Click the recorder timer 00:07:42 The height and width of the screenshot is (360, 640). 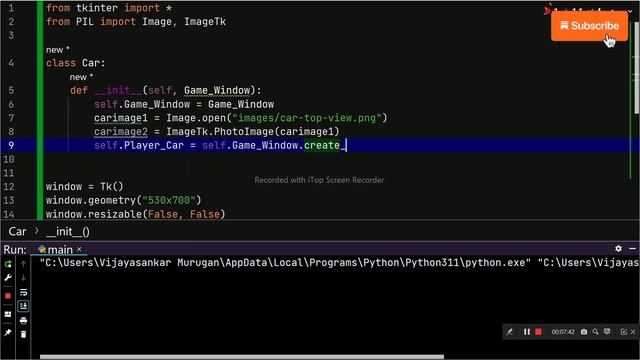coord(563,332)
